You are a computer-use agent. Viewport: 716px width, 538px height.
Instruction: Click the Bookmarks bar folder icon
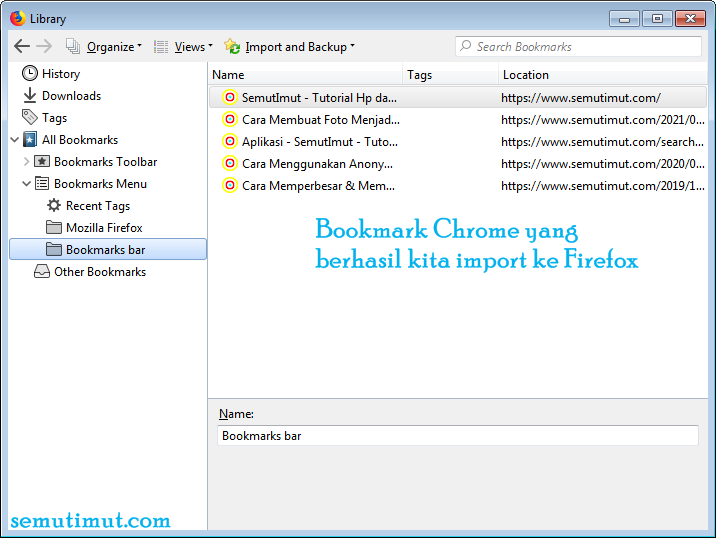(54, 249)
